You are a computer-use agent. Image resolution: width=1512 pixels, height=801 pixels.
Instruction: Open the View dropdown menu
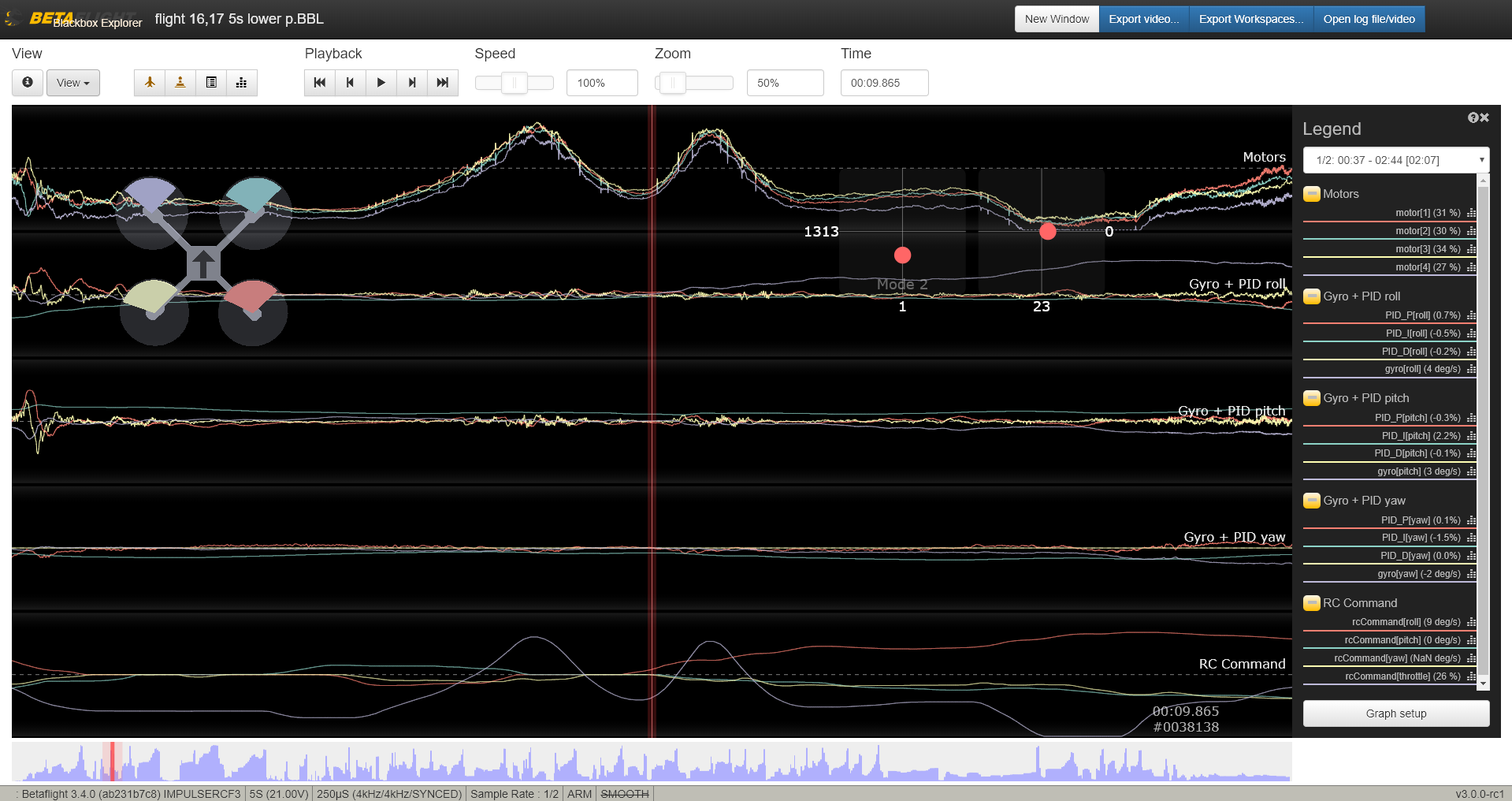coord(72,82)
